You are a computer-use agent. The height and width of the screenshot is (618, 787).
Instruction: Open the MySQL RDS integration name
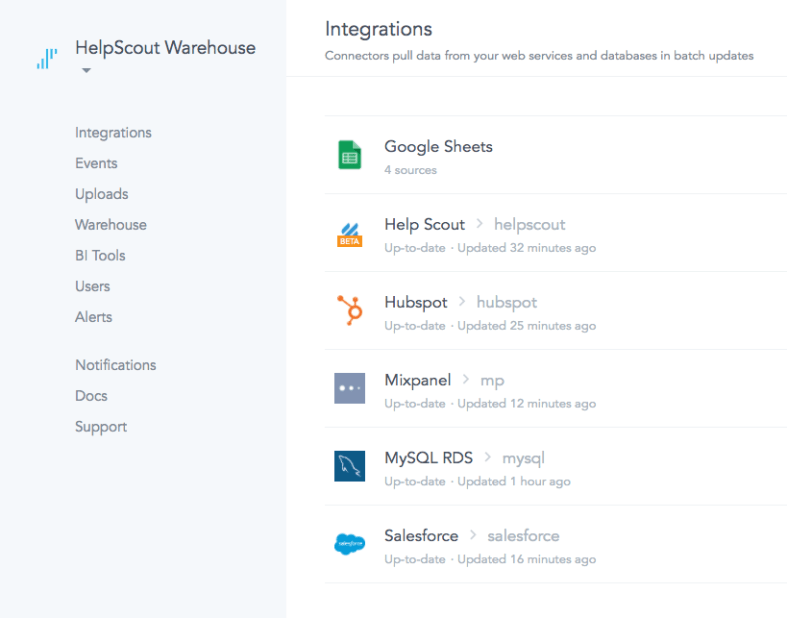tap(429, 458)
